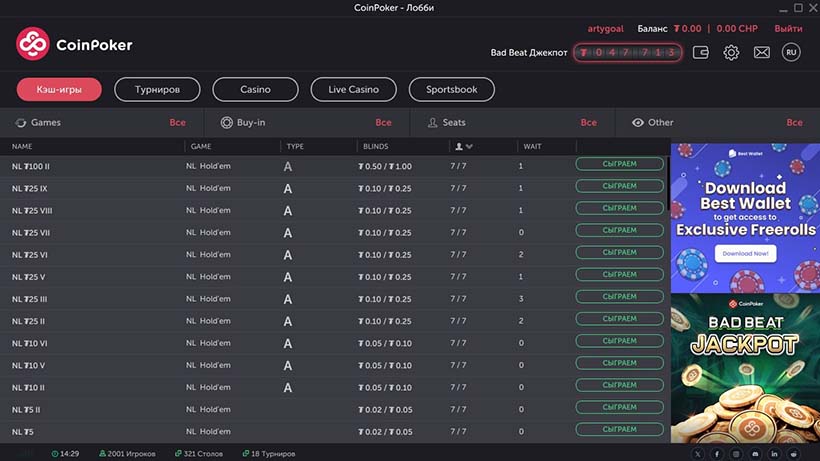Screen dimensions: 820x461
Task: Switch to the Live Casino tab
Action: [x=353, y=90]
